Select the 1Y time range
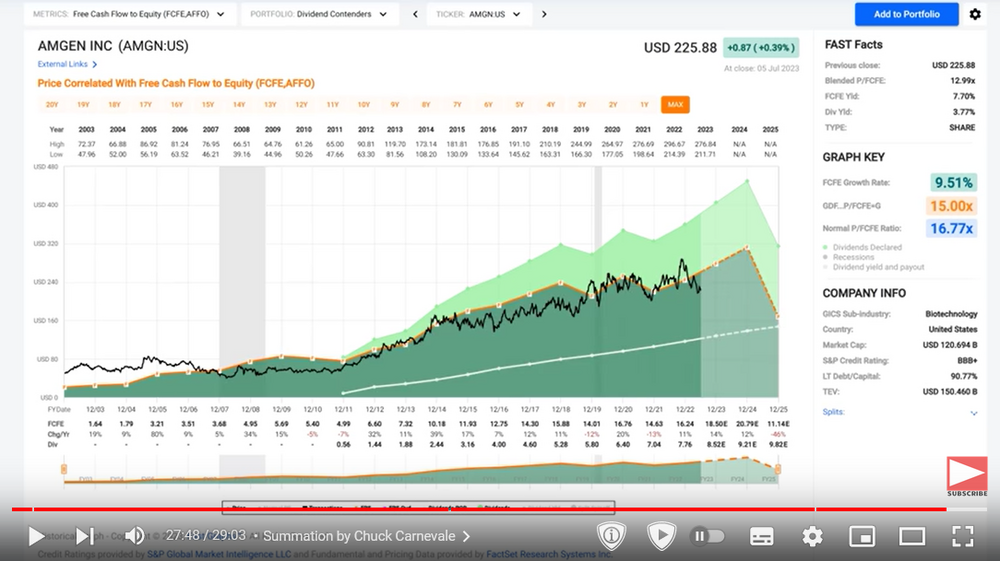The height and width of the screenshot is (561, 1000). [x=645, y=105]
